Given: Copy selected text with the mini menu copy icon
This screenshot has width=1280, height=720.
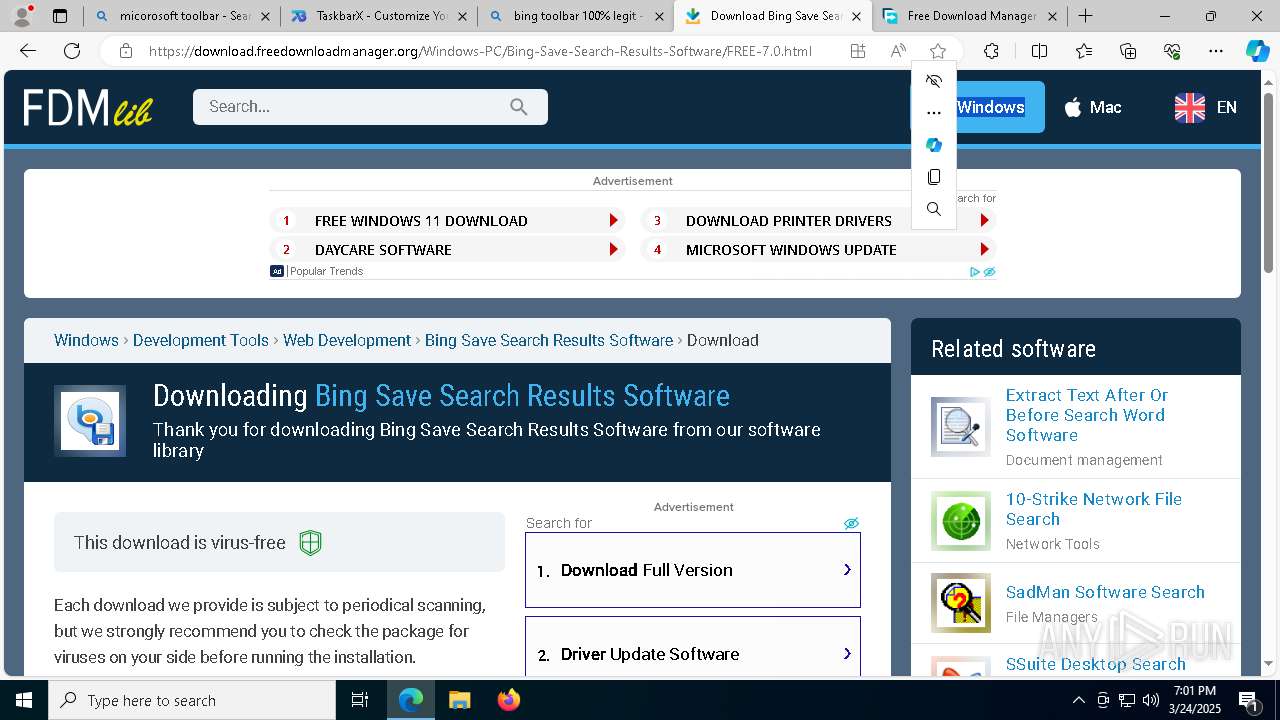Looking at the screenshot, I should pyautogui.click(x=934, y=177).
